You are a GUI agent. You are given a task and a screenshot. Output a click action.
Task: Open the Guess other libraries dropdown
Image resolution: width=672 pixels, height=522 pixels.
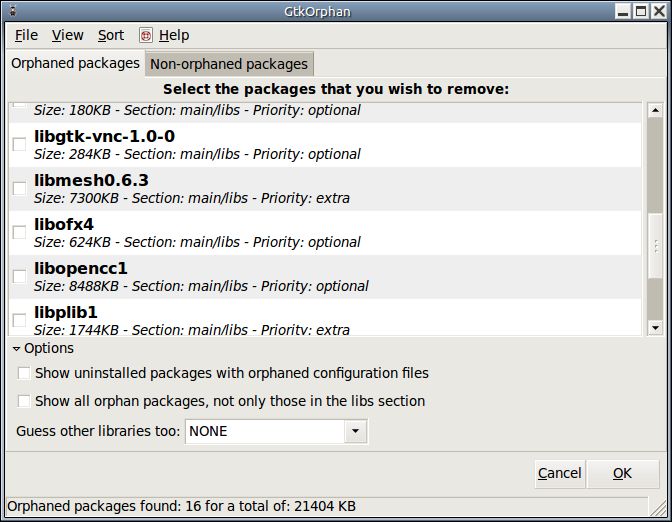click(276, 431)
